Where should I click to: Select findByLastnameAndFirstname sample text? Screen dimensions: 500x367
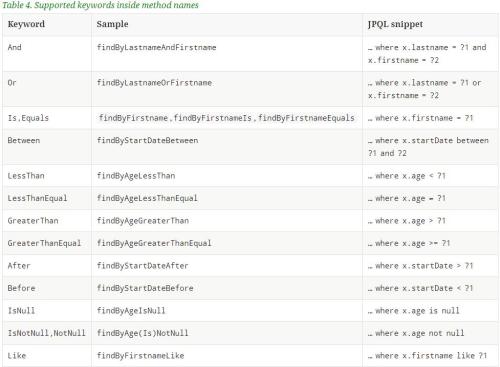point(156,47)
